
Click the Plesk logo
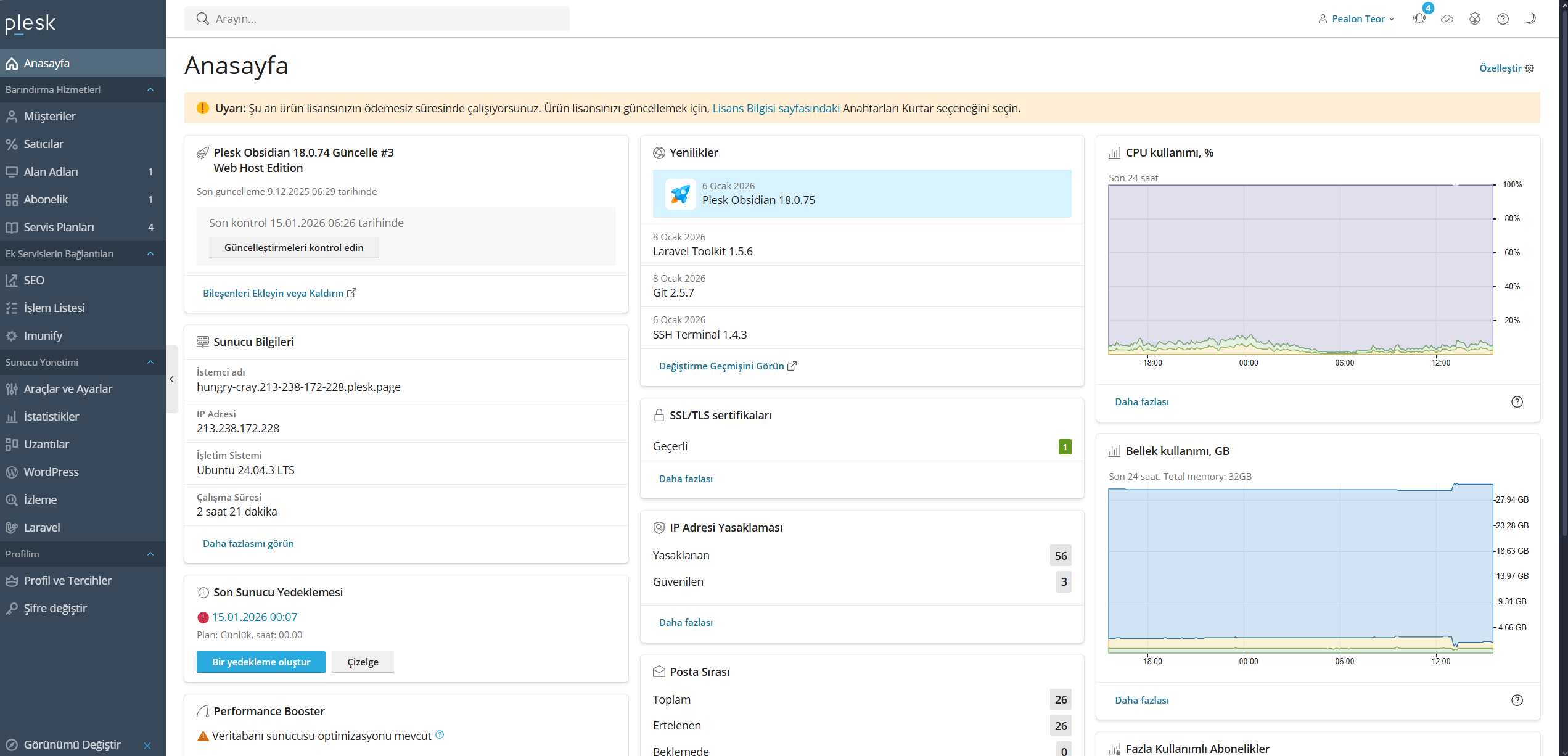pos(30,23)
